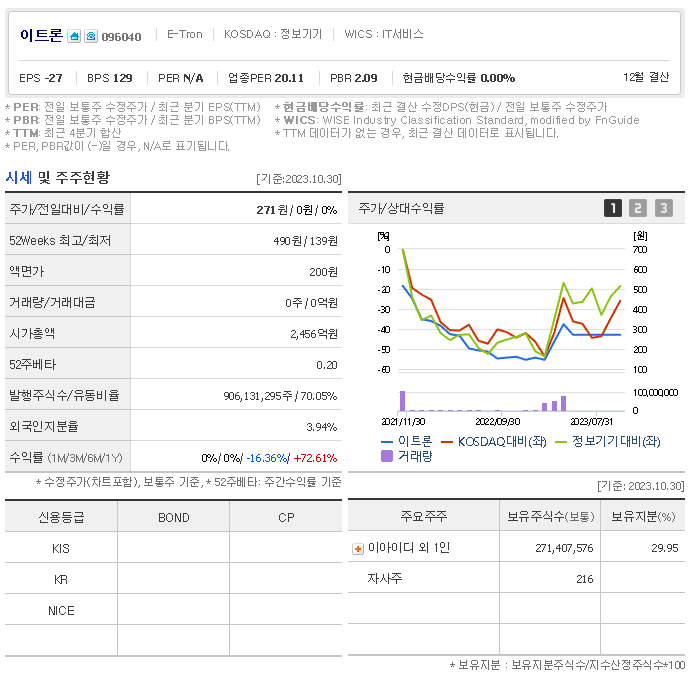
Task: Click the 2021/11/30 volume bar
Action: pos(402,401)
